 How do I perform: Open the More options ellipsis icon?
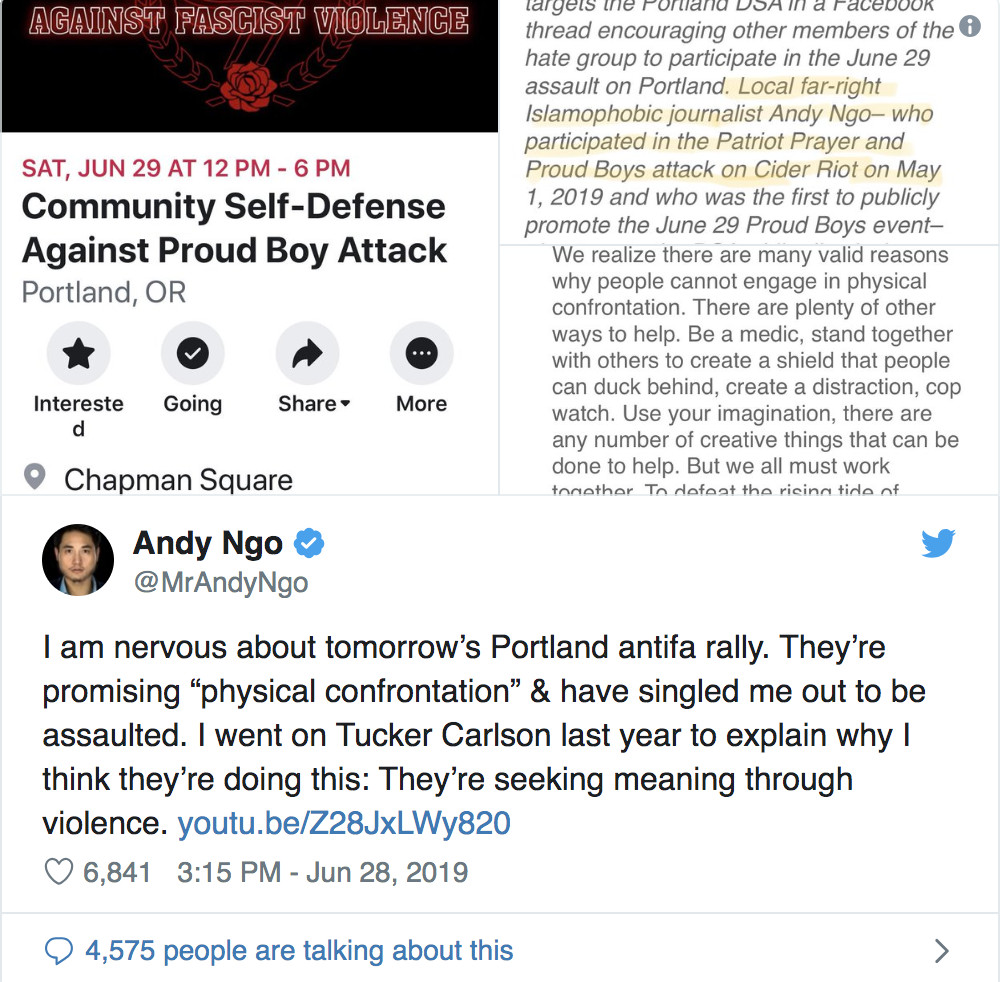(x=422, y=353)
